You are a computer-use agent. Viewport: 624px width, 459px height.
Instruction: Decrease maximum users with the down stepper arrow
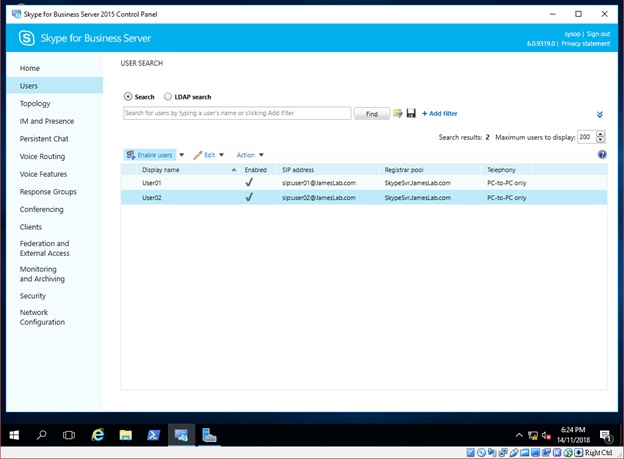601,140
